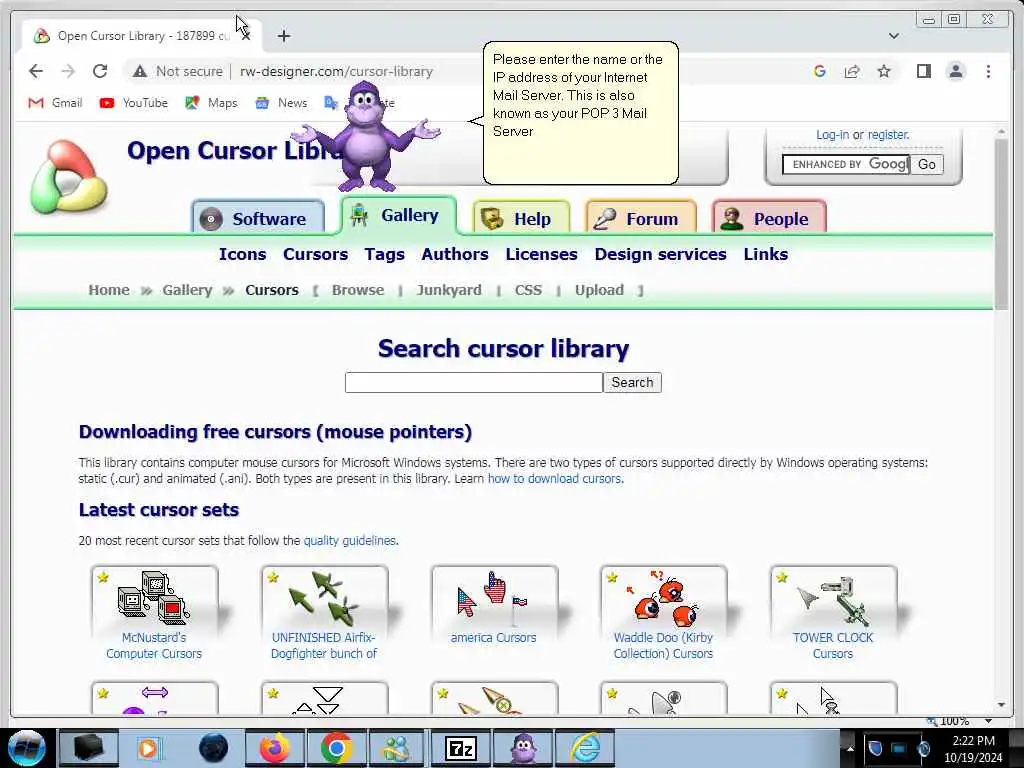Expand the tab search chevron
Image resolution: width=1024 pixels, height=768 pixels.
coord(894,36)
